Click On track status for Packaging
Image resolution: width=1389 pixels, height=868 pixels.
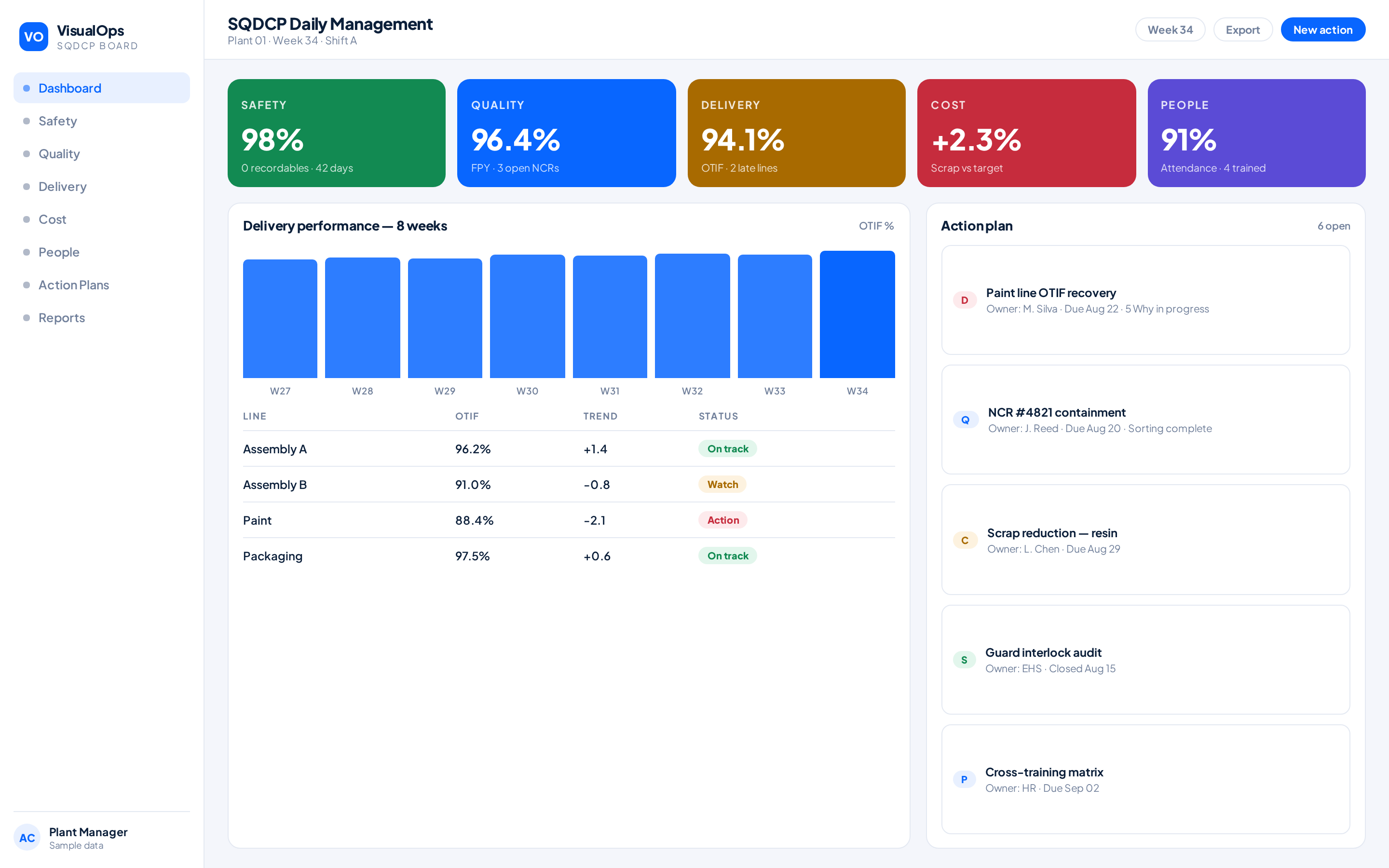tap(727, 556)
